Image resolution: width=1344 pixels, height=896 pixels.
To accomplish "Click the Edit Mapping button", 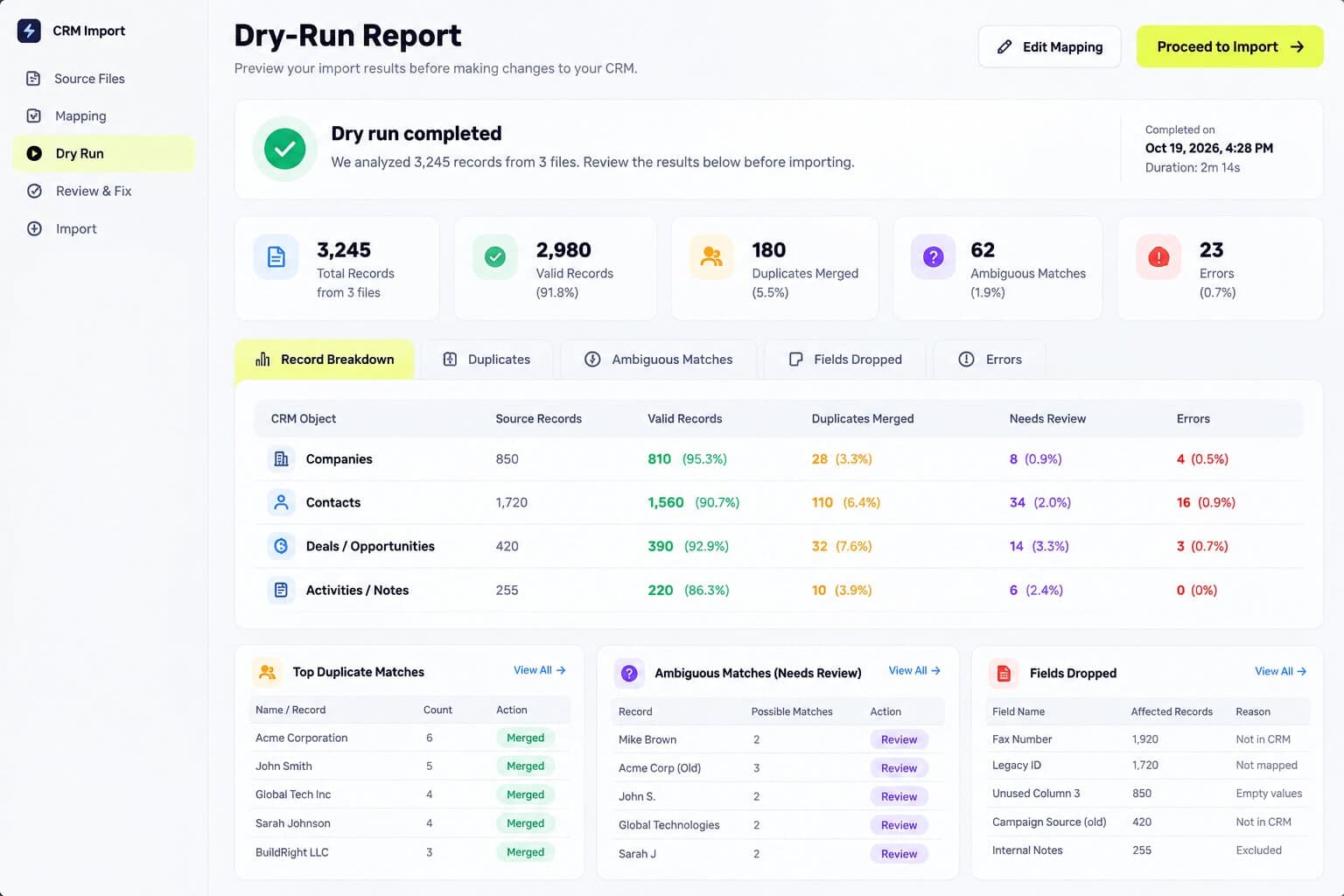I will (1050, 47).
